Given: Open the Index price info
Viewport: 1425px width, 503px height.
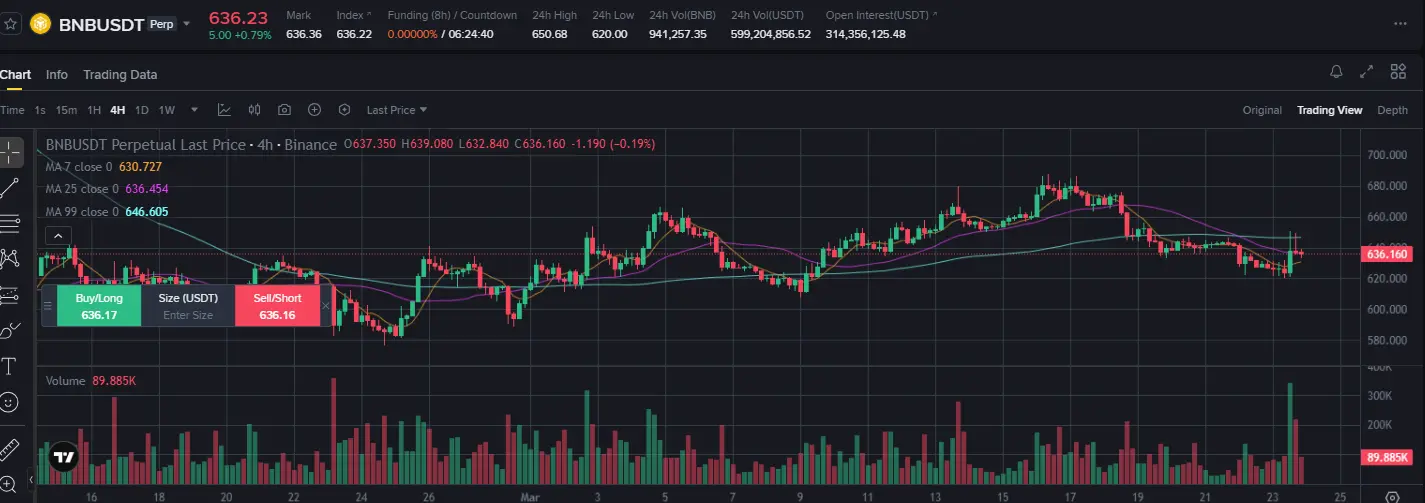Looking at the screenshot, I should (x=353, y=15).
